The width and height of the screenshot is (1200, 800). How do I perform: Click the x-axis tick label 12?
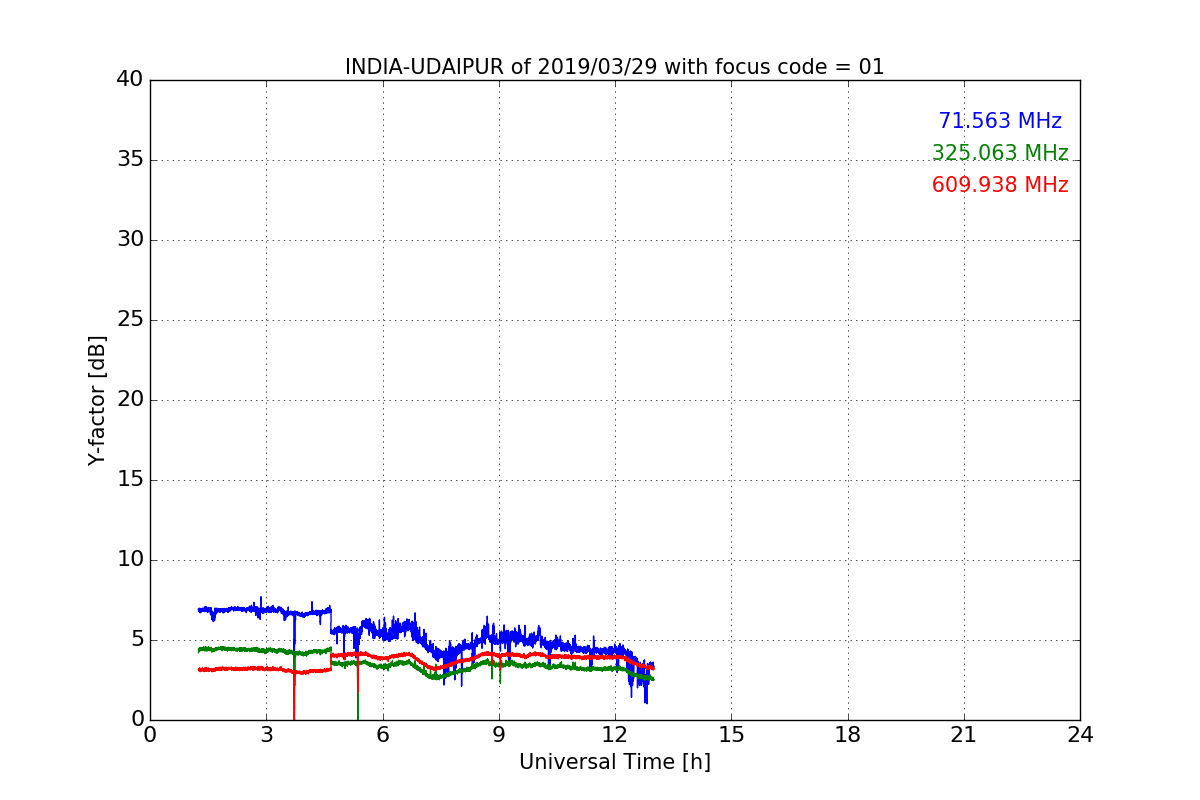[x=615, y=735]
